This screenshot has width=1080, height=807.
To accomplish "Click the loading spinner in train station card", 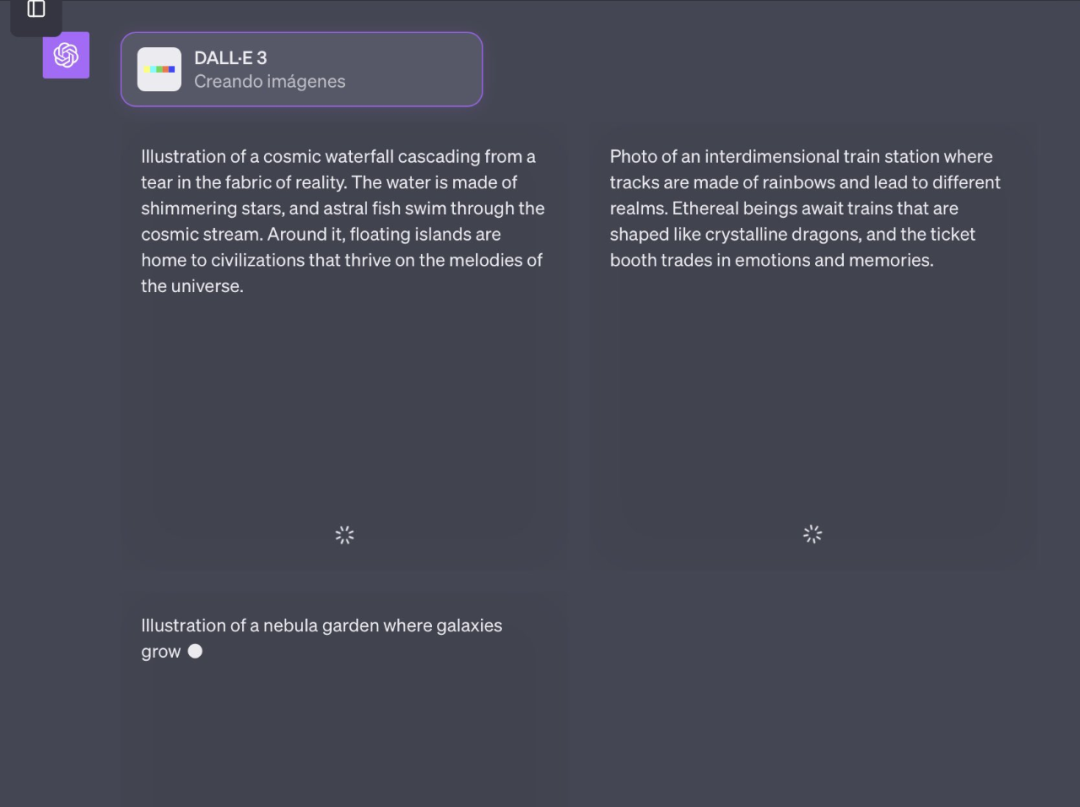I will click(813, 535).
